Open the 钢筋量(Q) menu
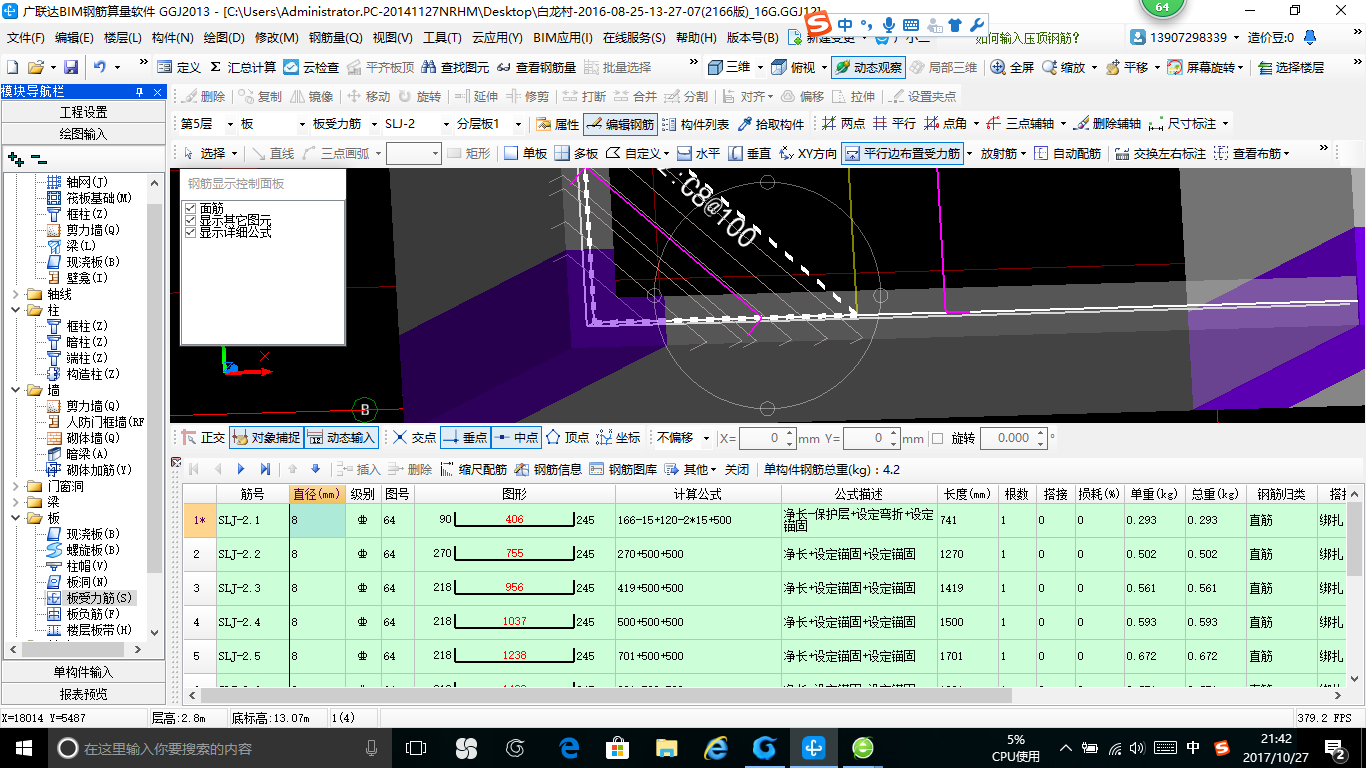The width and height of the screenshot is (1366, 768). point(335,38)
